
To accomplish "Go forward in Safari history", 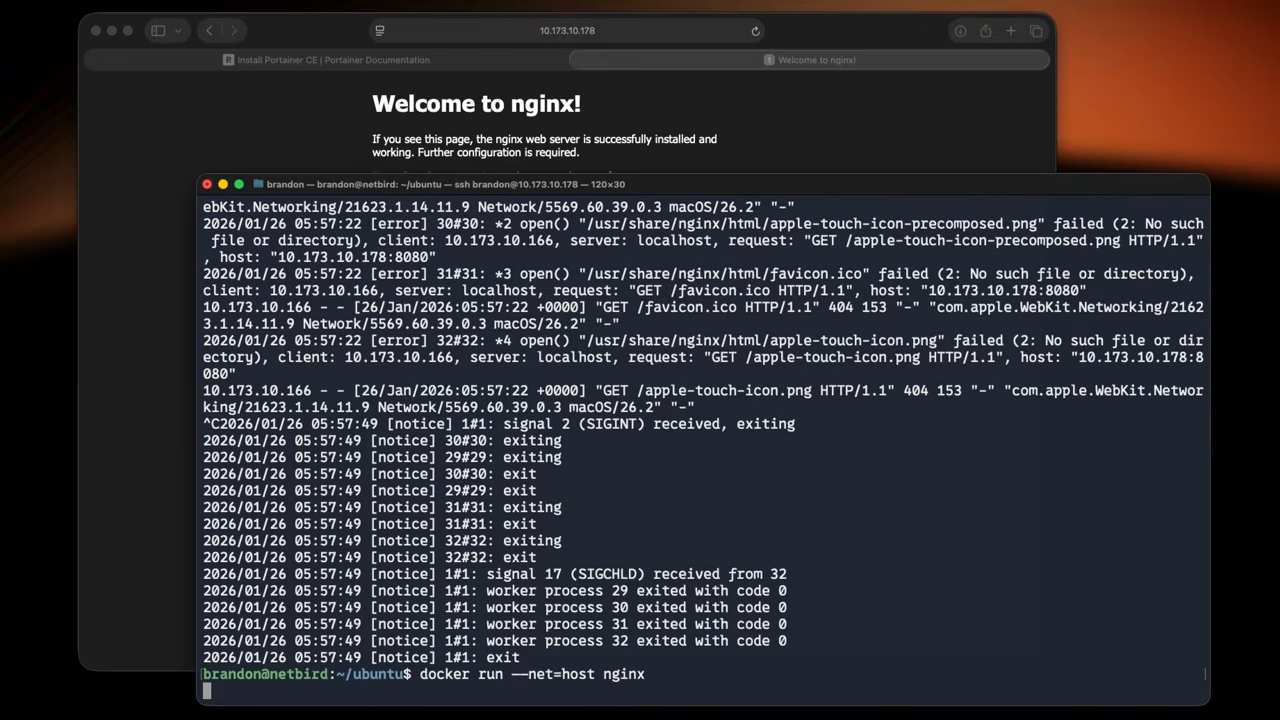I will tap(234, 31).
